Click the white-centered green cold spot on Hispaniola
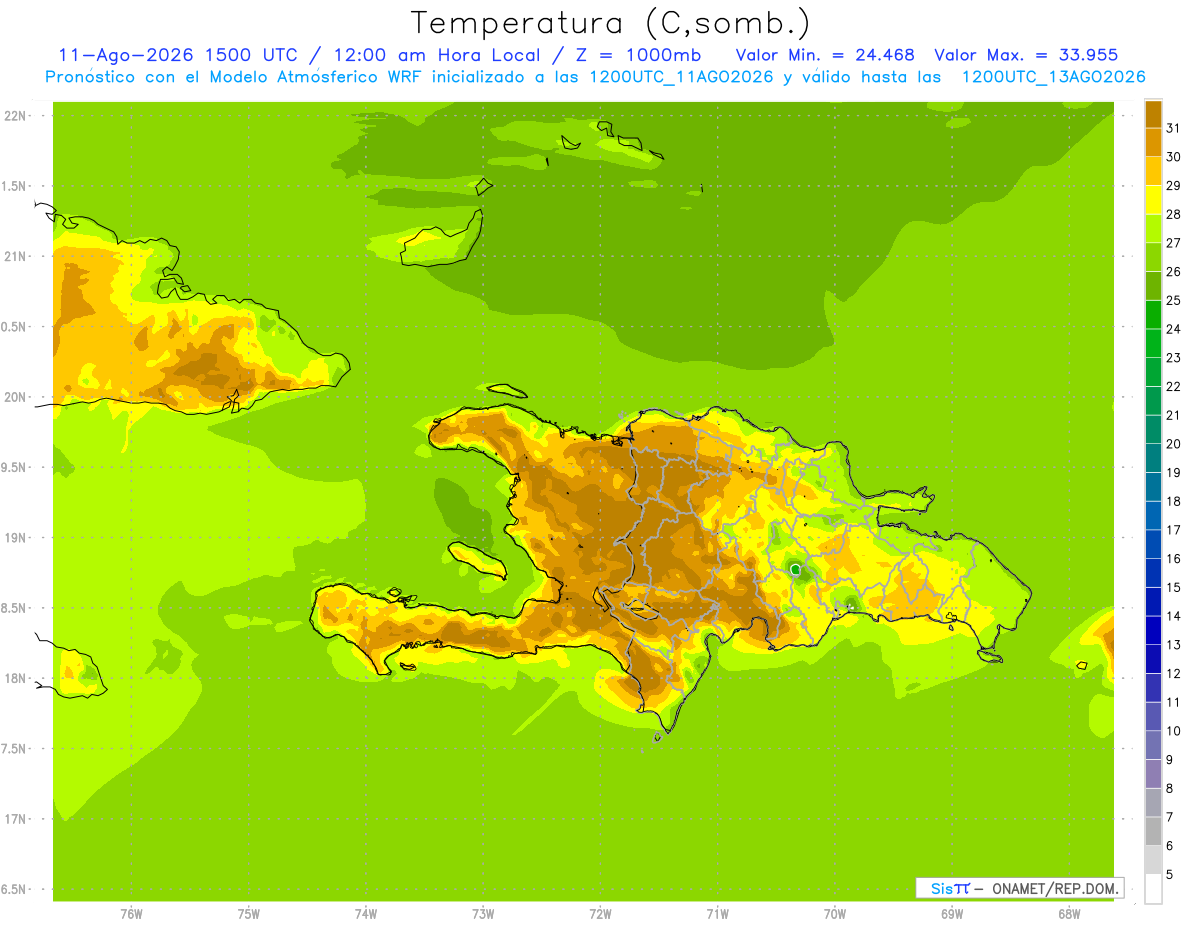This screenshot has width=1200, height=927. pos(795,569)
